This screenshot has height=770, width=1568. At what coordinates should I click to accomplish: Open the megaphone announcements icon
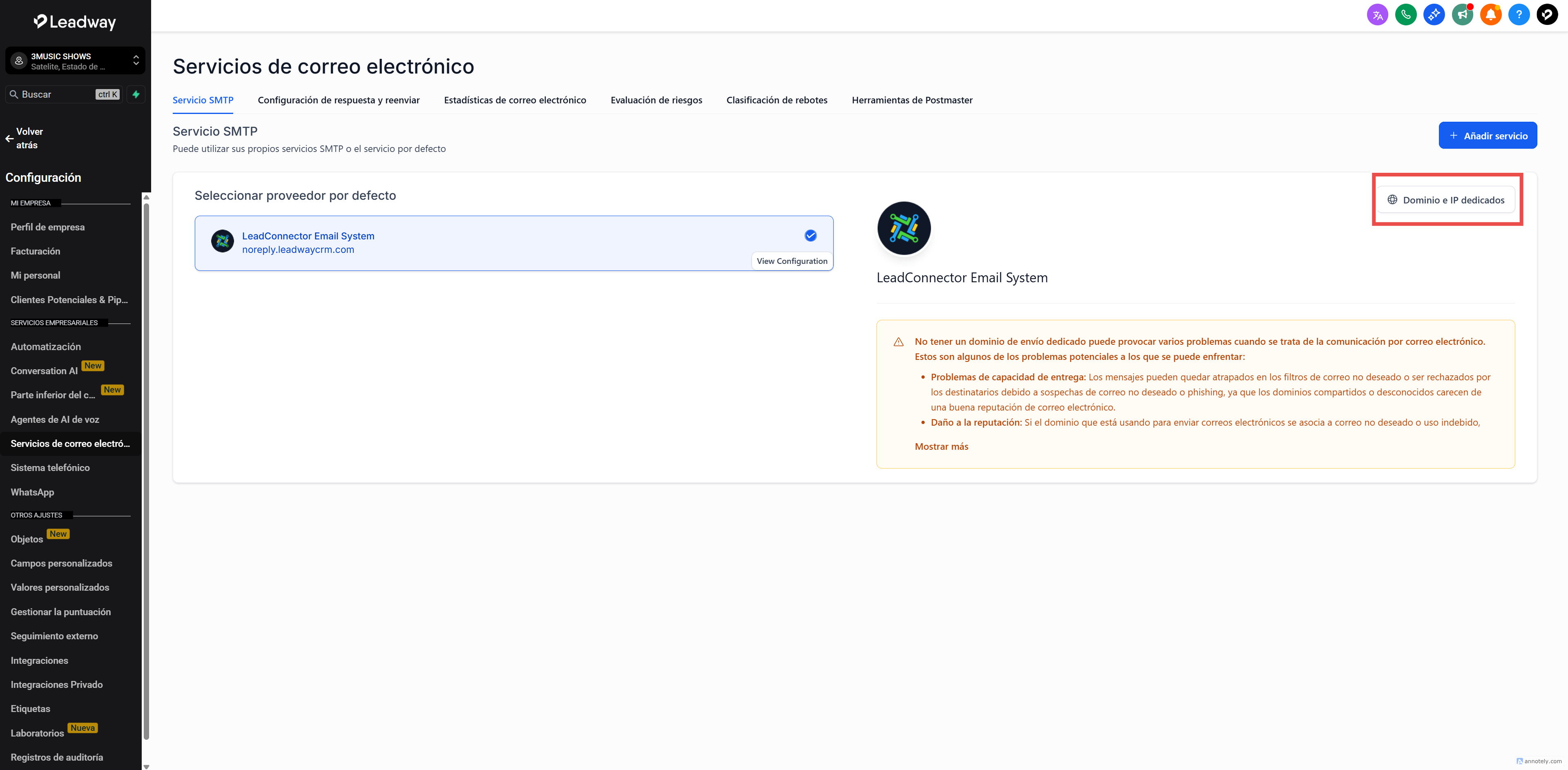click(1462, 15)
